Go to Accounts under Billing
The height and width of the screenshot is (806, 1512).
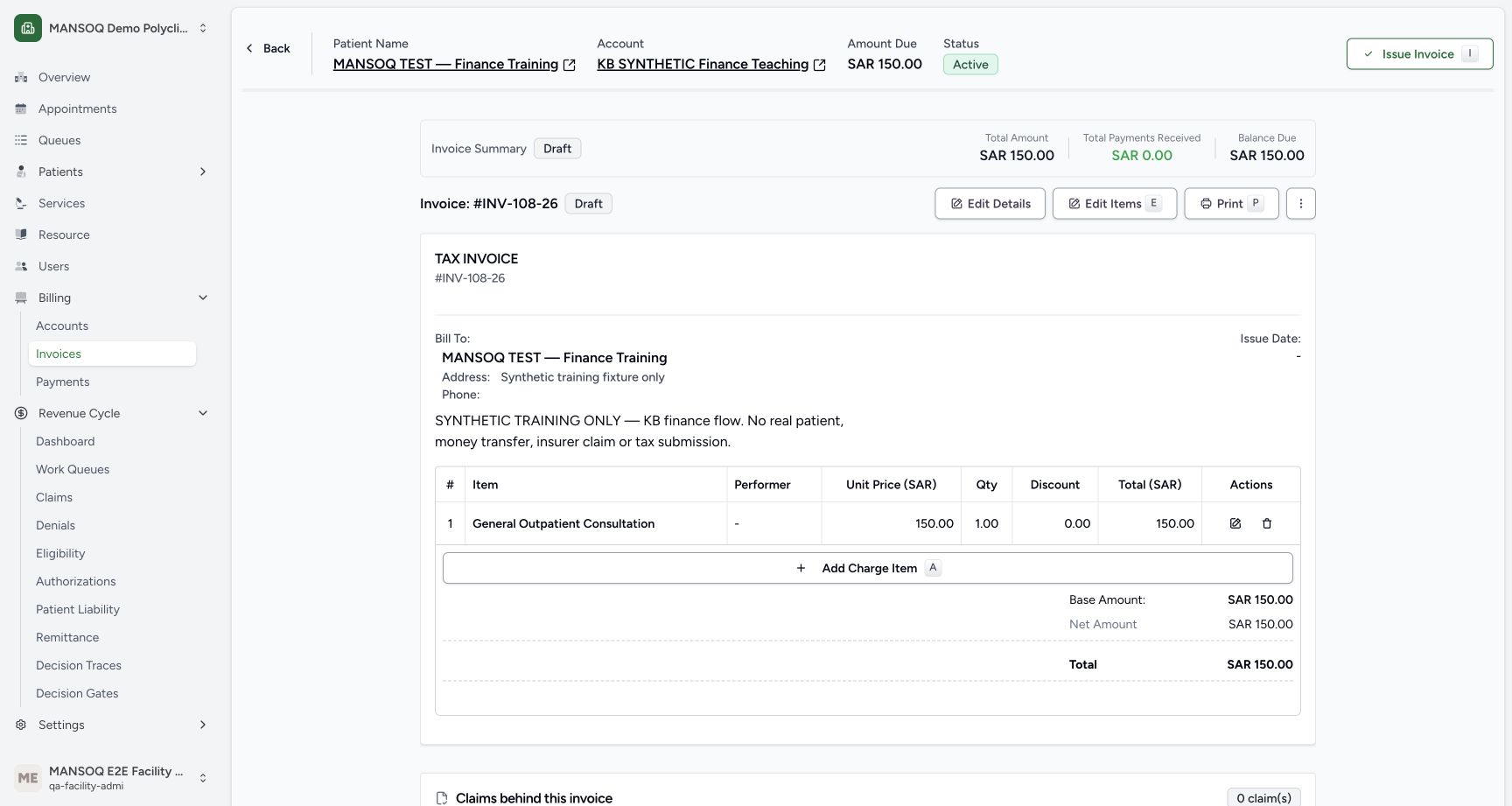point(112,326)
